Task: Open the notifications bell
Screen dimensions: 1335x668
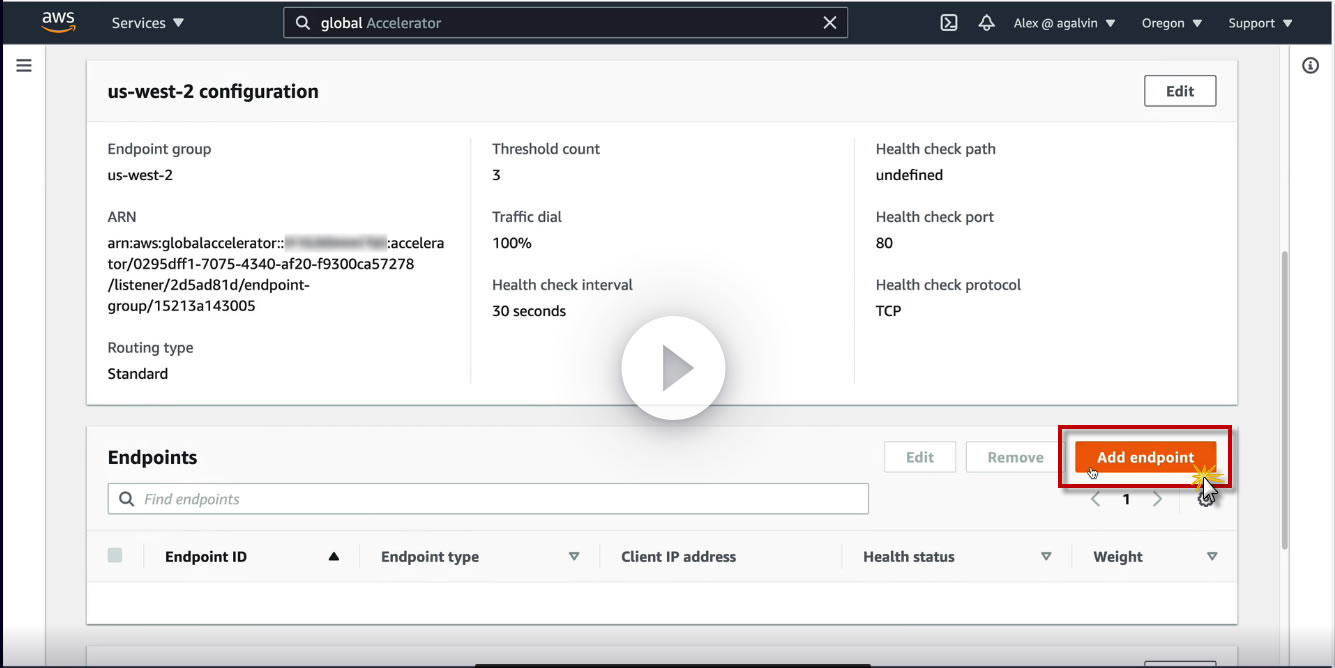Action: 986,23
